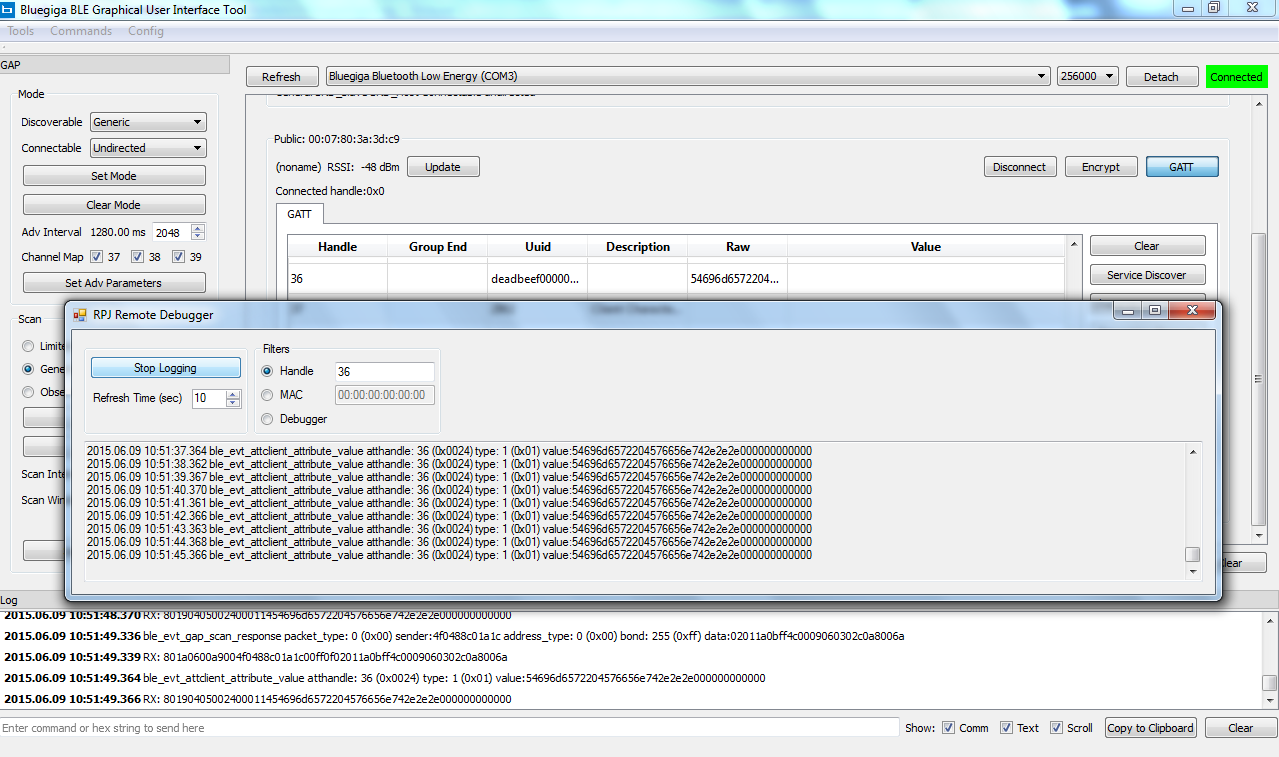Click the GATT button
Image resolution: width=1279 pixels, height=757 pixels.
point(1182,167)
